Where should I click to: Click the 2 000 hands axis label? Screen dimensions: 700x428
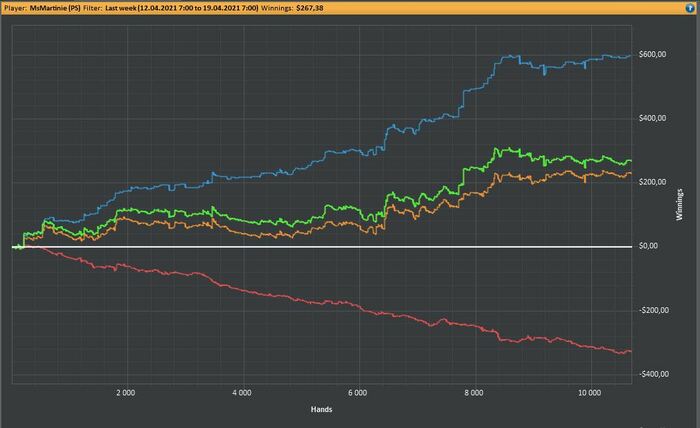[x=125, y=393]
